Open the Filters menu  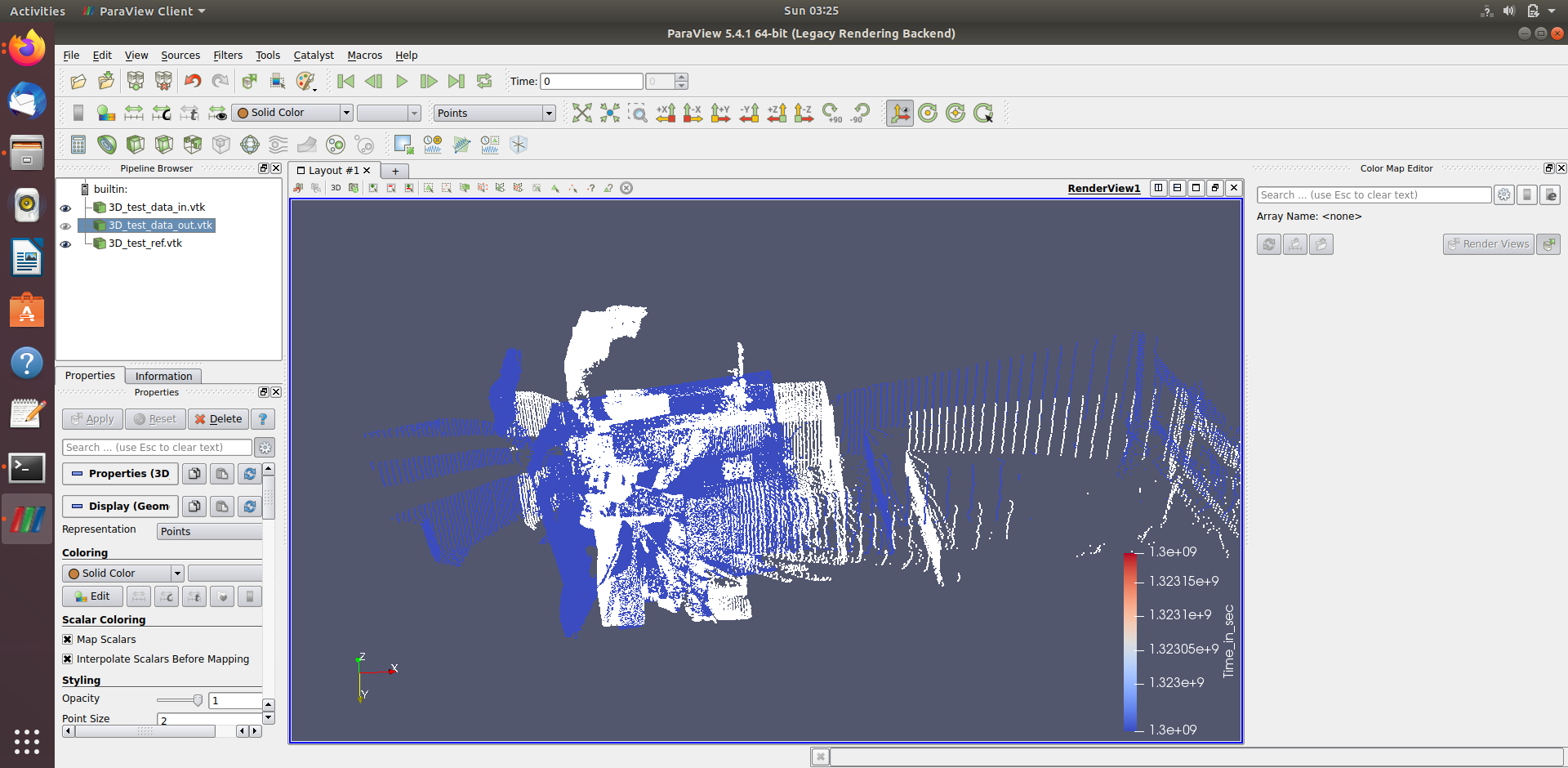(x=227, y=55)
